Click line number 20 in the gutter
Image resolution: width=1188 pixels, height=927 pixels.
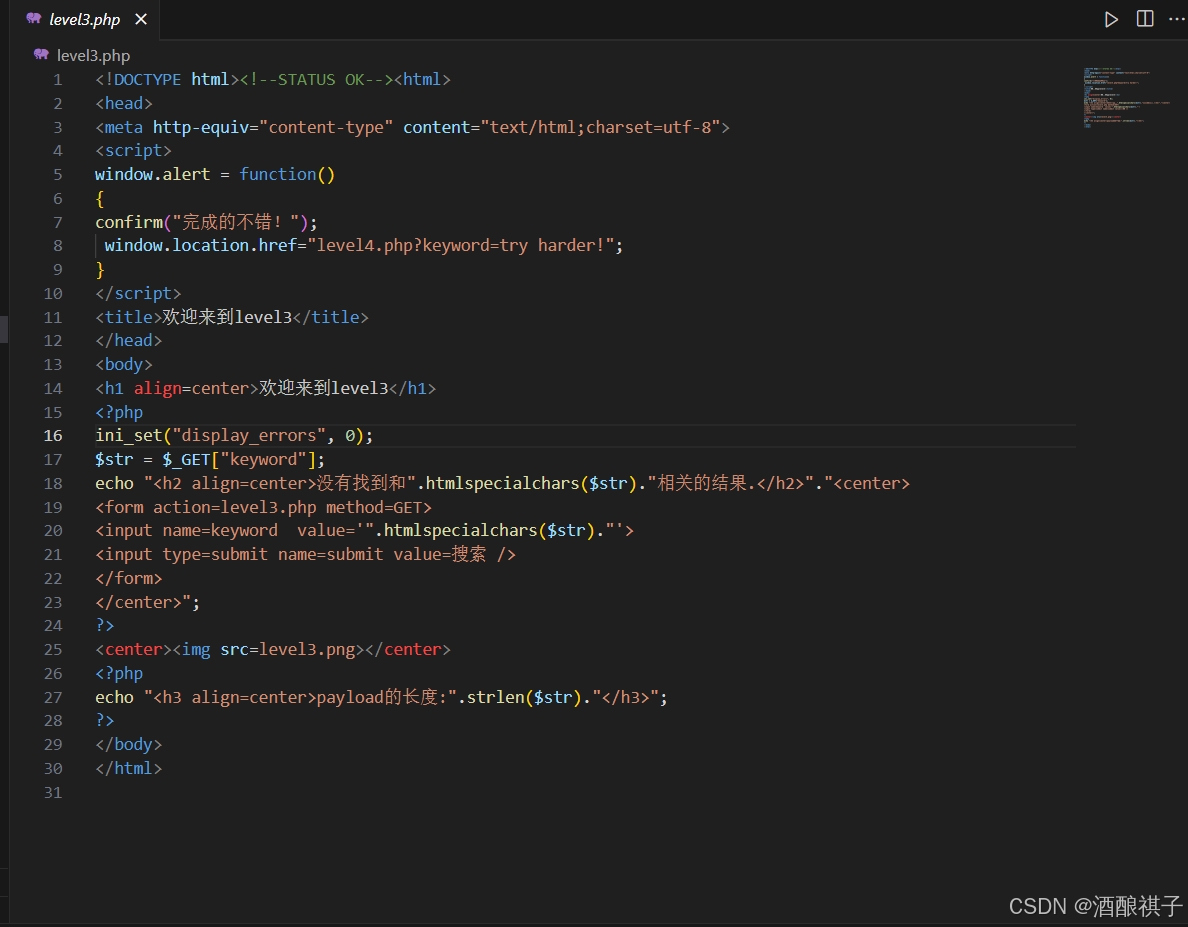pyautogui.click(x=53, y=531)
